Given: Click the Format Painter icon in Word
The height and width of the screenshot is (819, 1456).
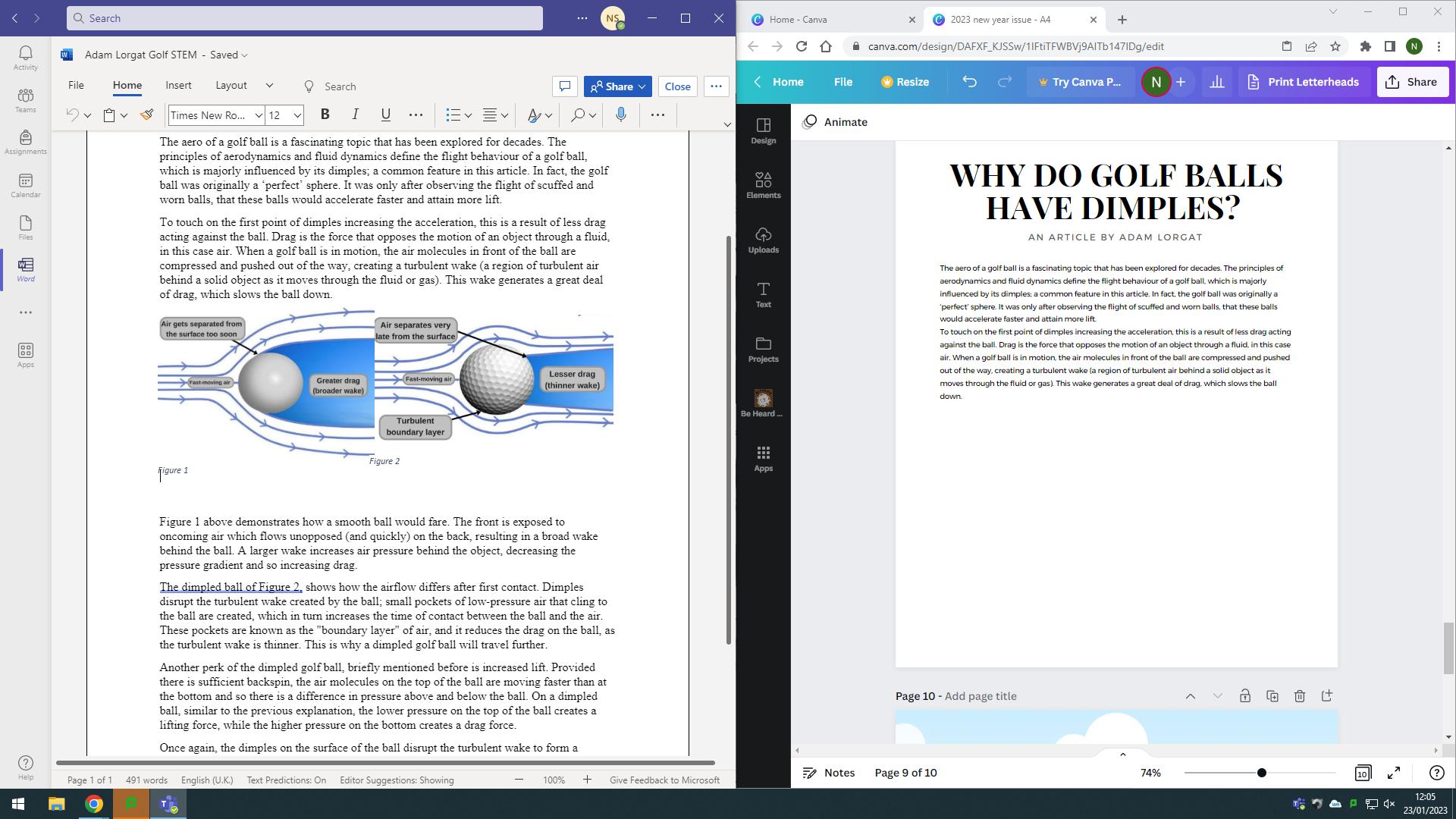Looking at the screenshot, I should (x=147, y=115).
